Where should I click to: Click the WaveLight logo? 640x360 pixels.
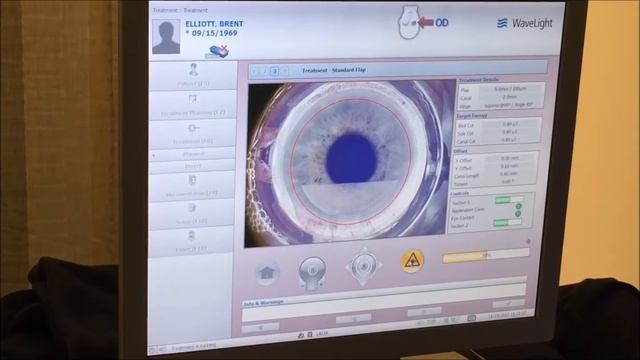coord(524,23)
